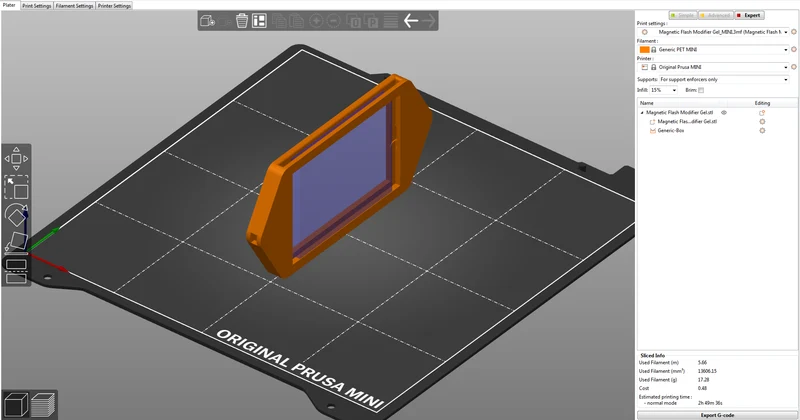800x420 pixels.
Task: Click the Undo left arrow
Action: coord(411,21)
